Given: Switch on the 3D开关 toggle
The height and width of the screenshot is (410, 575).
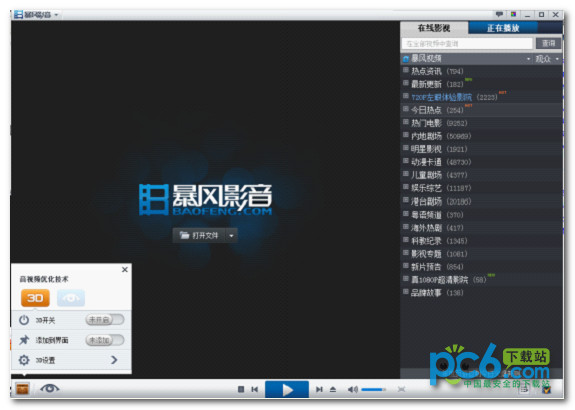Looking at the screenshot, I should tap(105, 320).
